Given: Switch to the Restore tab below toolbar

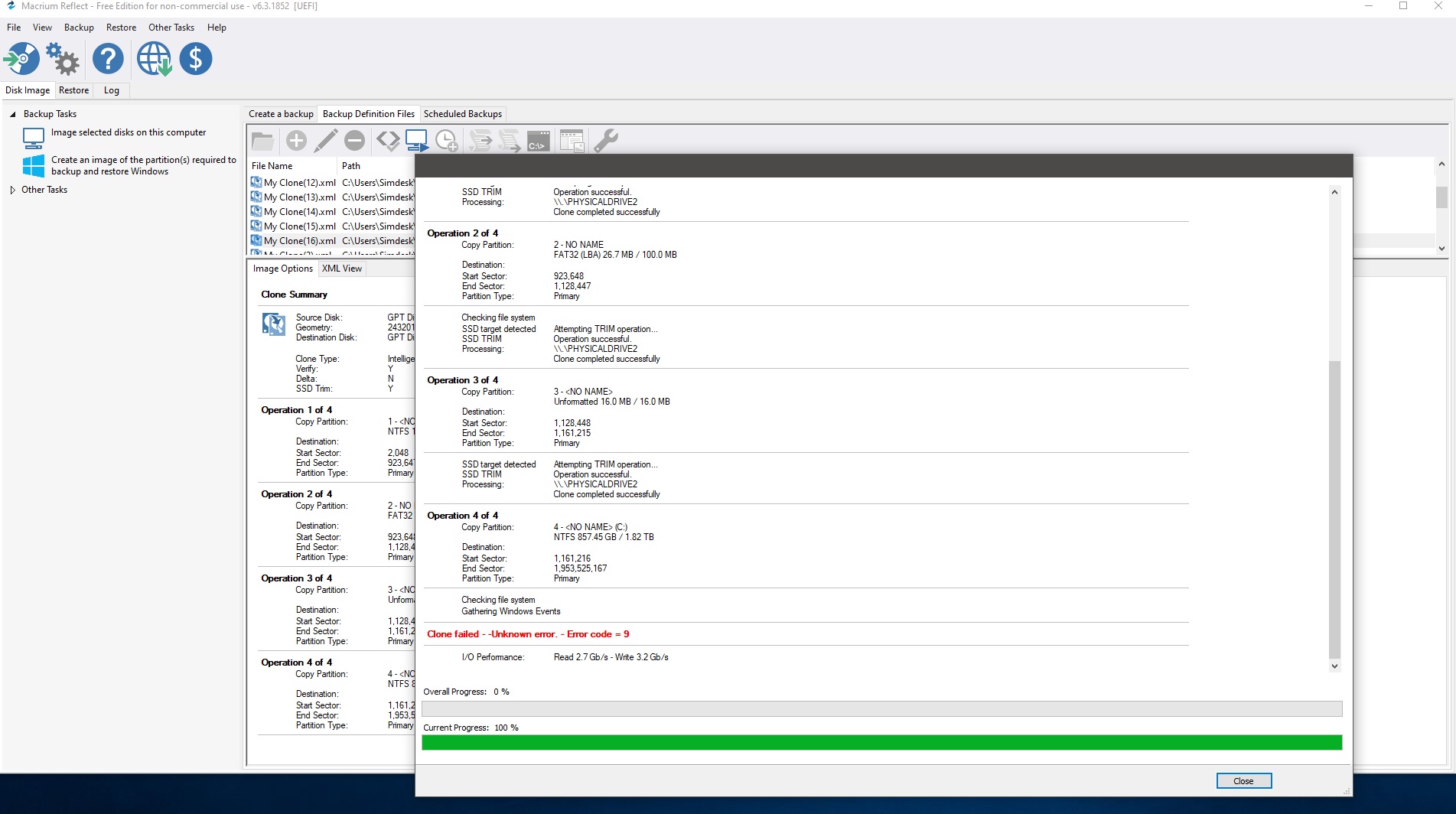Looking at the screenshot, I should 73,90.
